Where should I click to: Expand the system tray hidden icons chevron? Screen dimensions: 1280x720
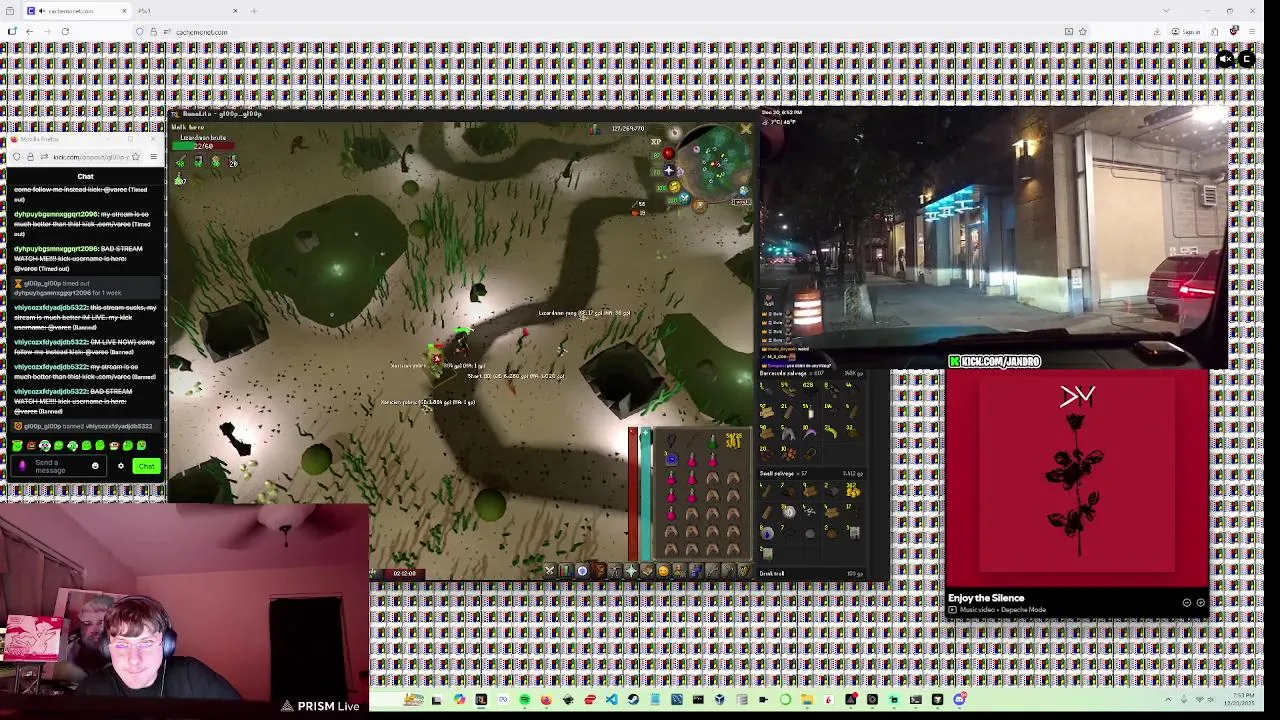click(1168, 699)
